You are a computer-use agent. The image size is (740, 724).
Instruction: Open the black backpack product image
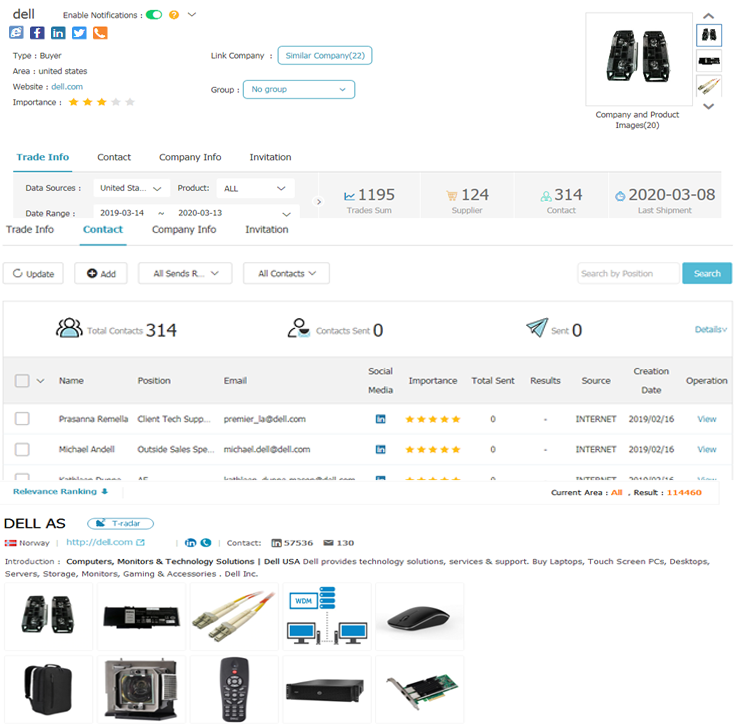[48, 689]
